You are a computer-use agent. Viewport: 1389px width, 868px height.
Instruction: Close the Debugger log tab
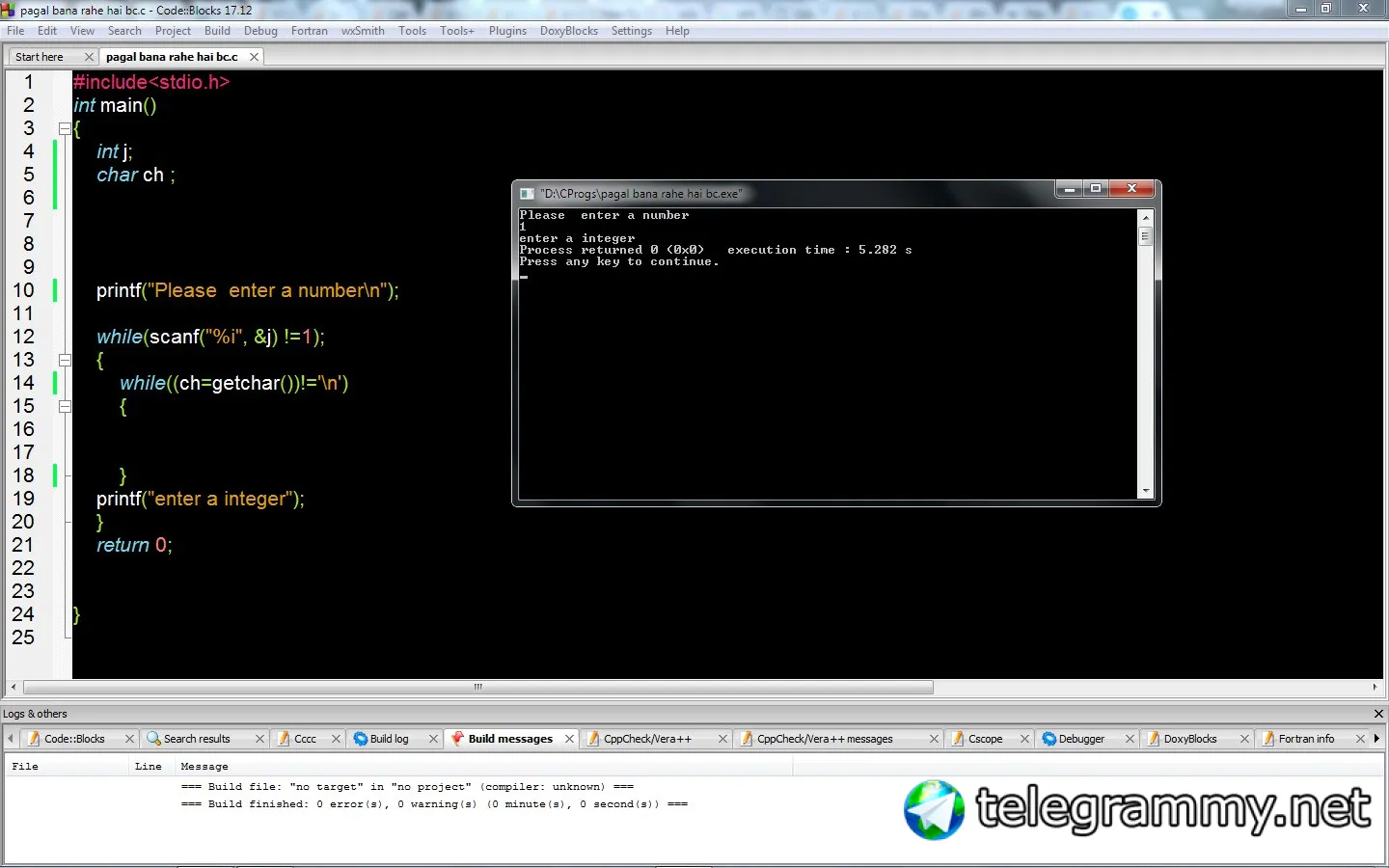1130,739
